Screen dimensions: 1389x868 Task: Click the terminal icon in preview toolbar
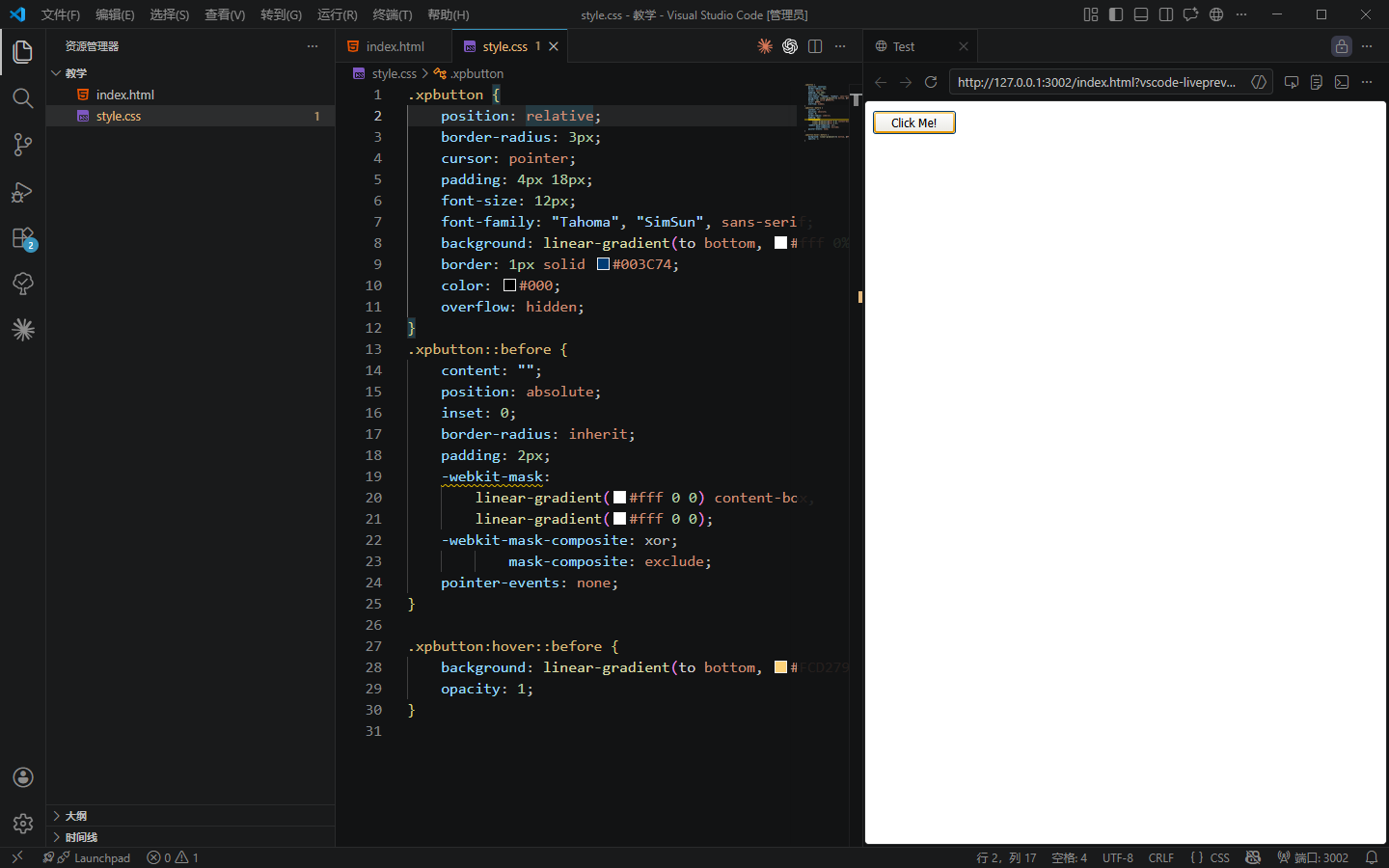coord(1342,82)
